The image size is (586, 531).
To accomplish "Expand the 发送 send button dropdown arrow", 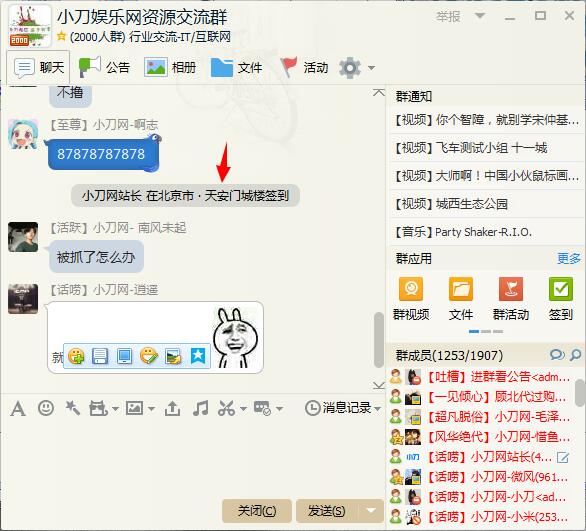I will click(x=371, y=510).
